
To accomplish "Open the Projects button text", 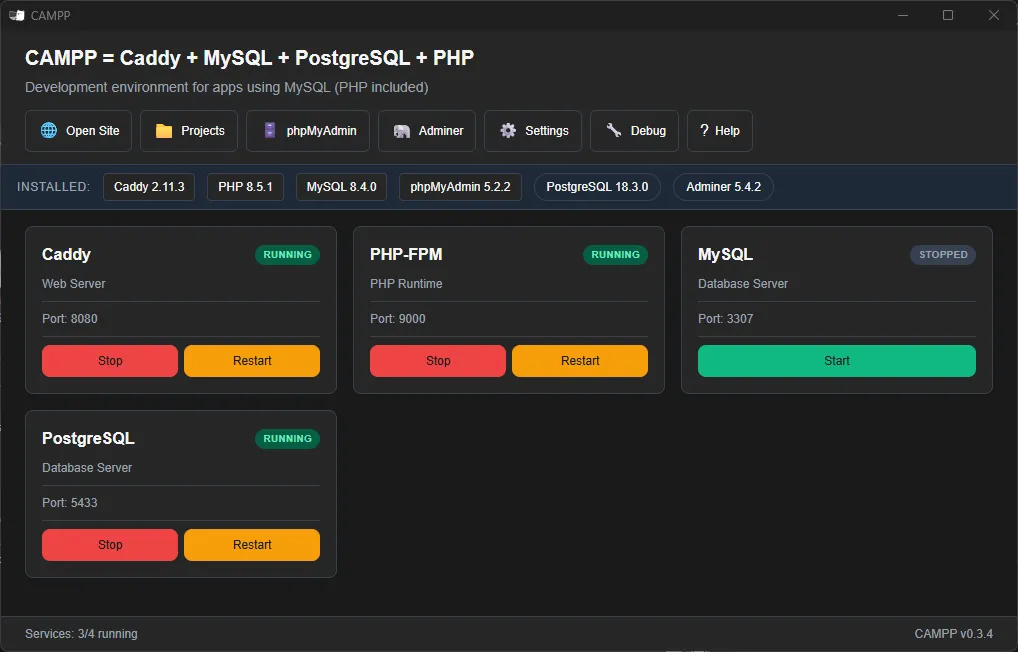I will coord(203,131).
